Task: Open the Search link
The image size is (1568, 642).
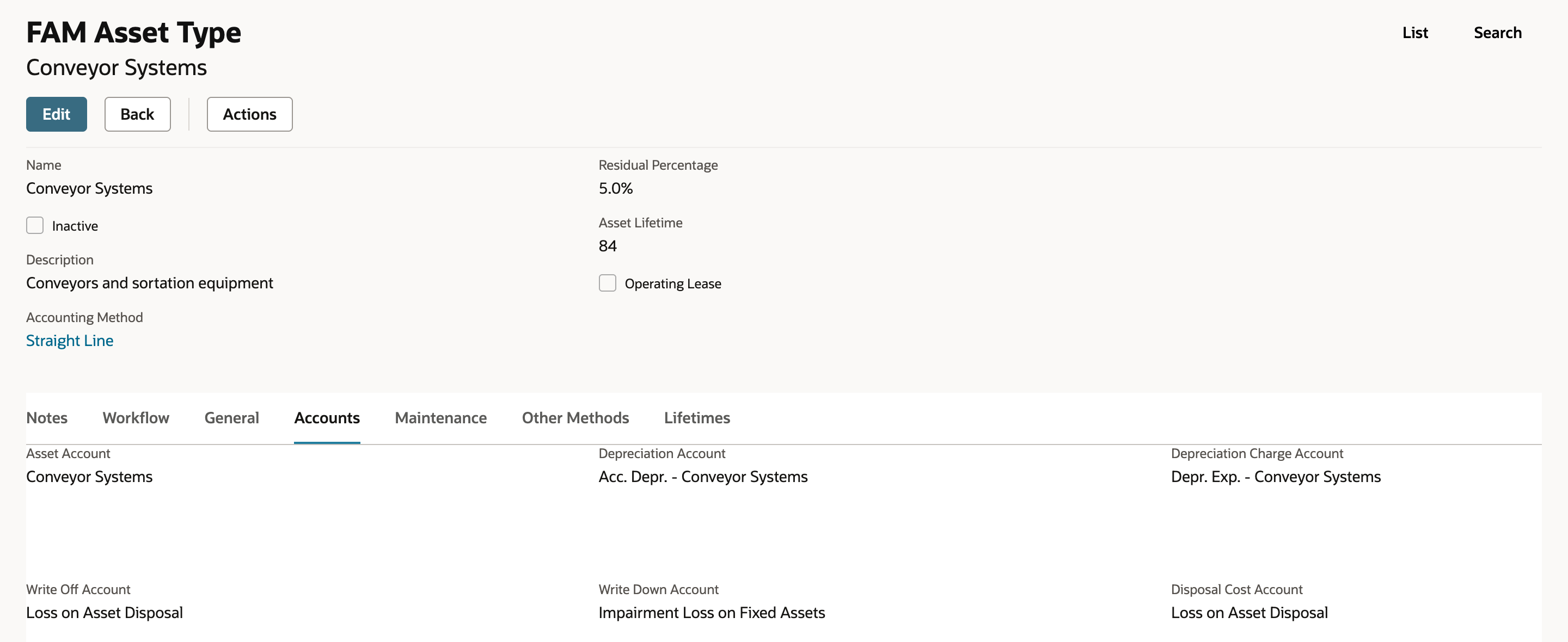Action: pos(1497,33)
